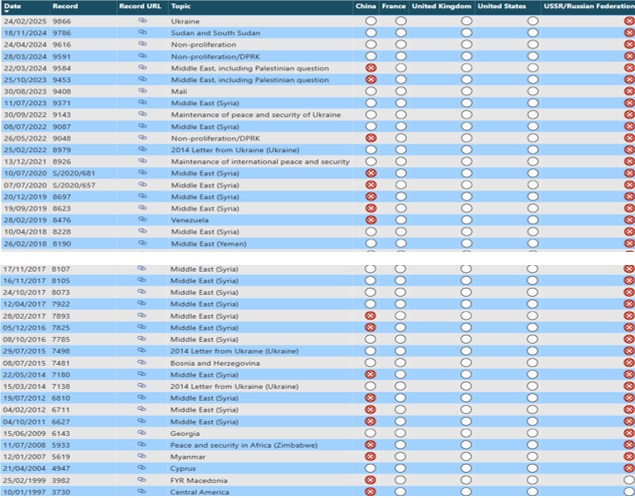The height and width of the screenshot is (498, 635).
Task: Select topic 'FYR Macedonia'
Action: [x=199, y=481]
